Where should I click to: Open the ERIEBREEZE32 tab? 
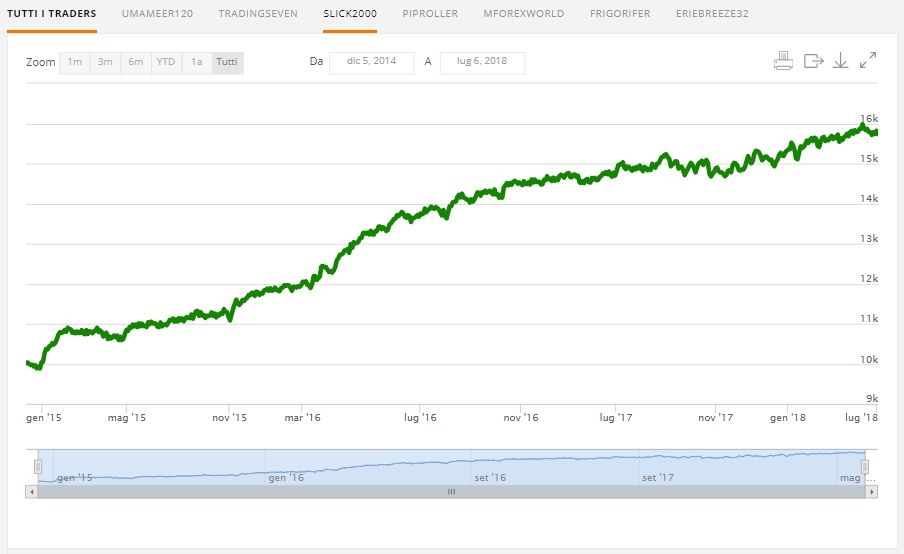tap(712, 13)
